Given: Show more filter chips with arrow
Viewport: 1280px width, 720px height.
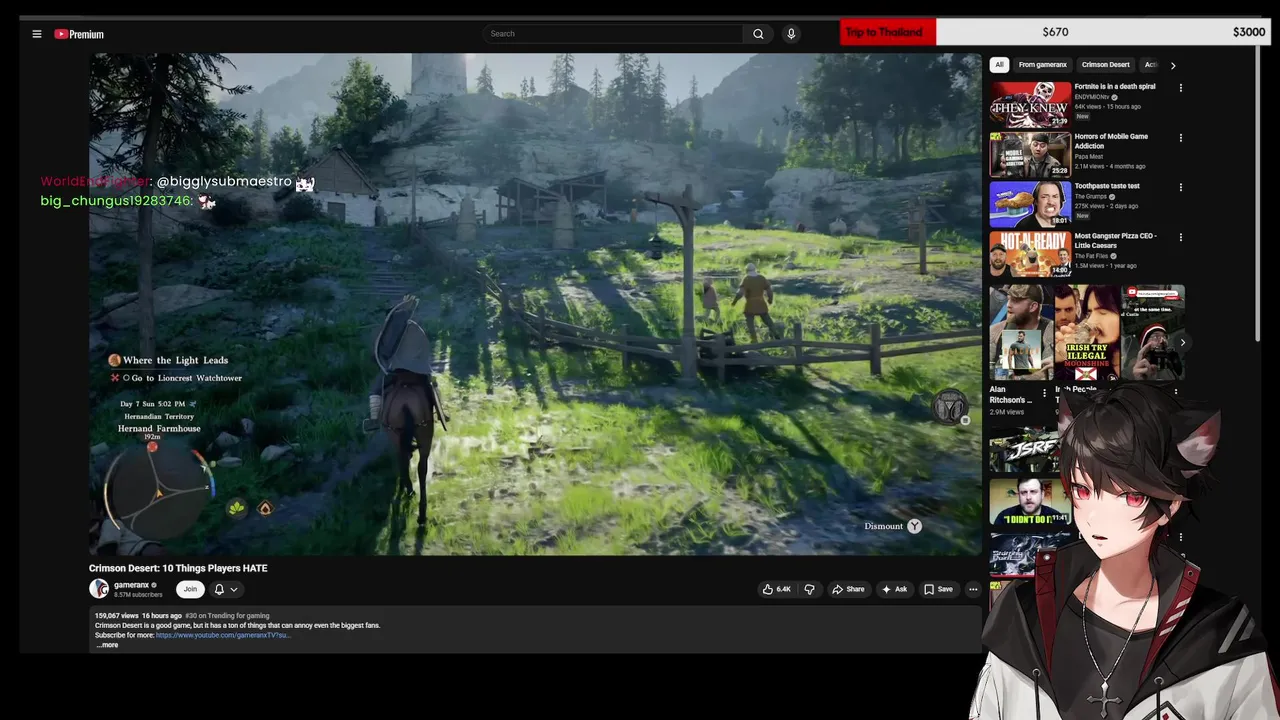Looking at the screenshot, I should (x=1173, y=65).
